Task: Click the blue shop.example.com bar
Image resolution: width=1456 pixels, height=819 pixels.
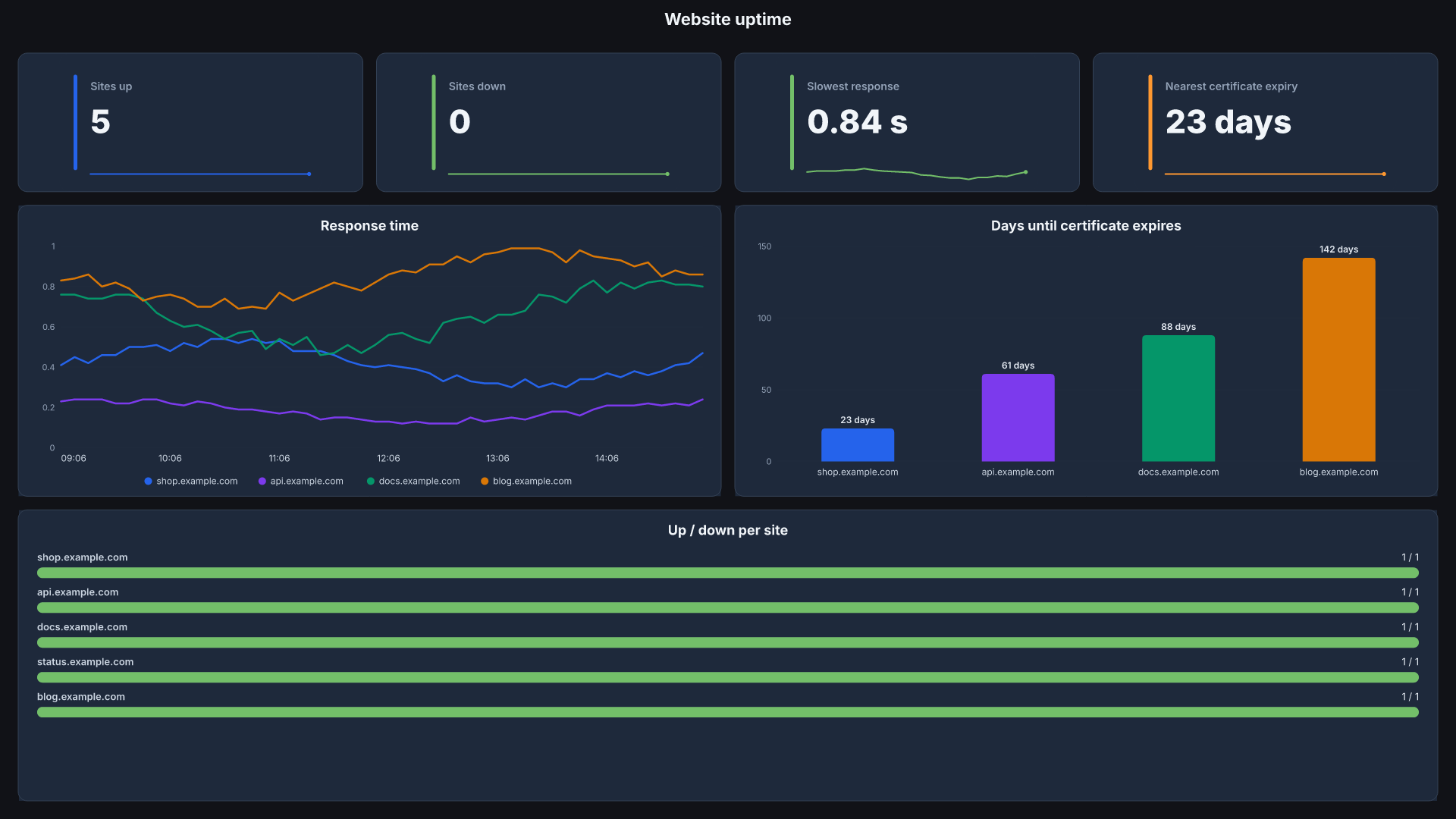Action: pos(858,445)
